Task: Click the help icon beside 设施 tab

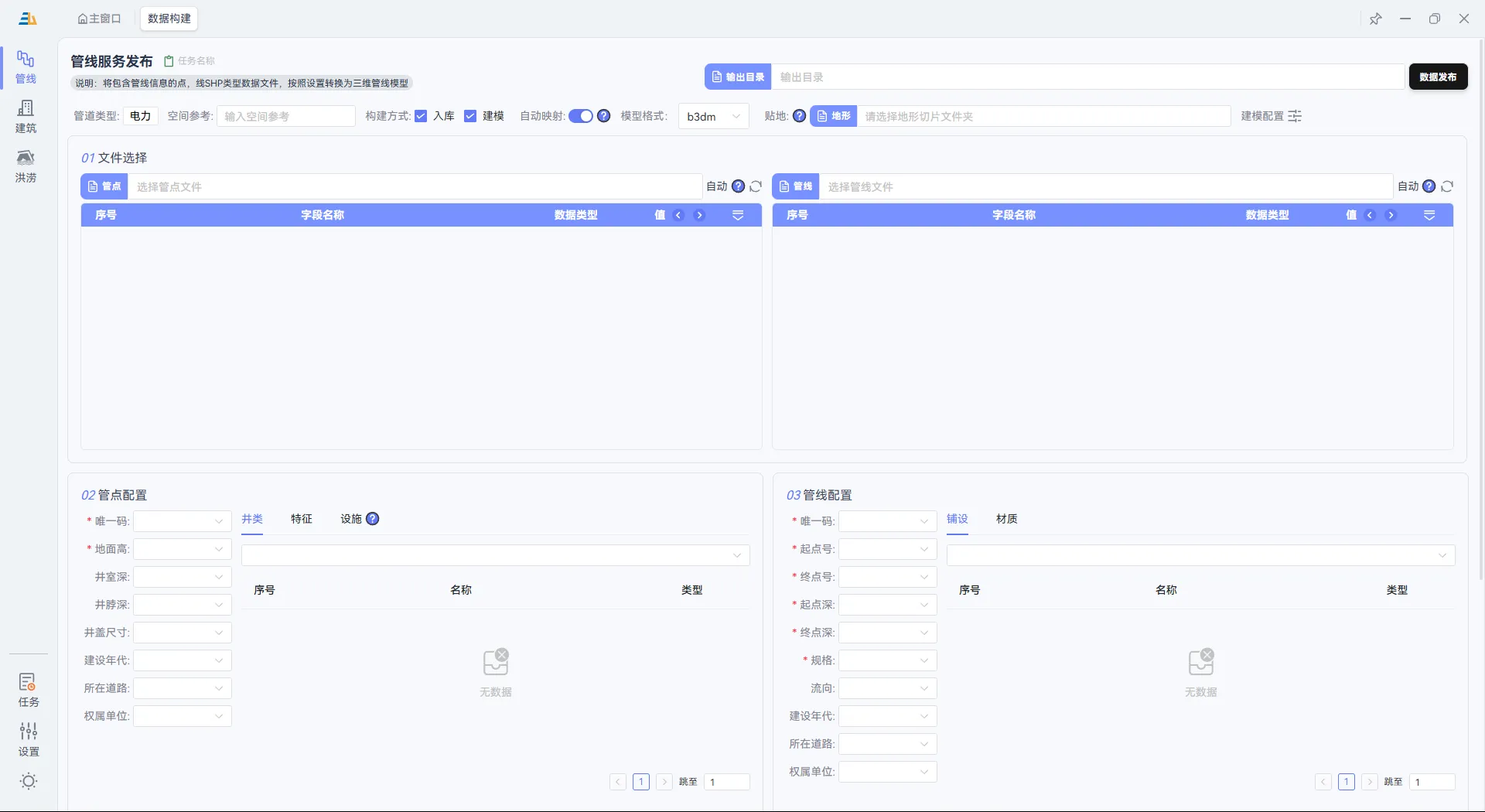Action: coord(373,519)
